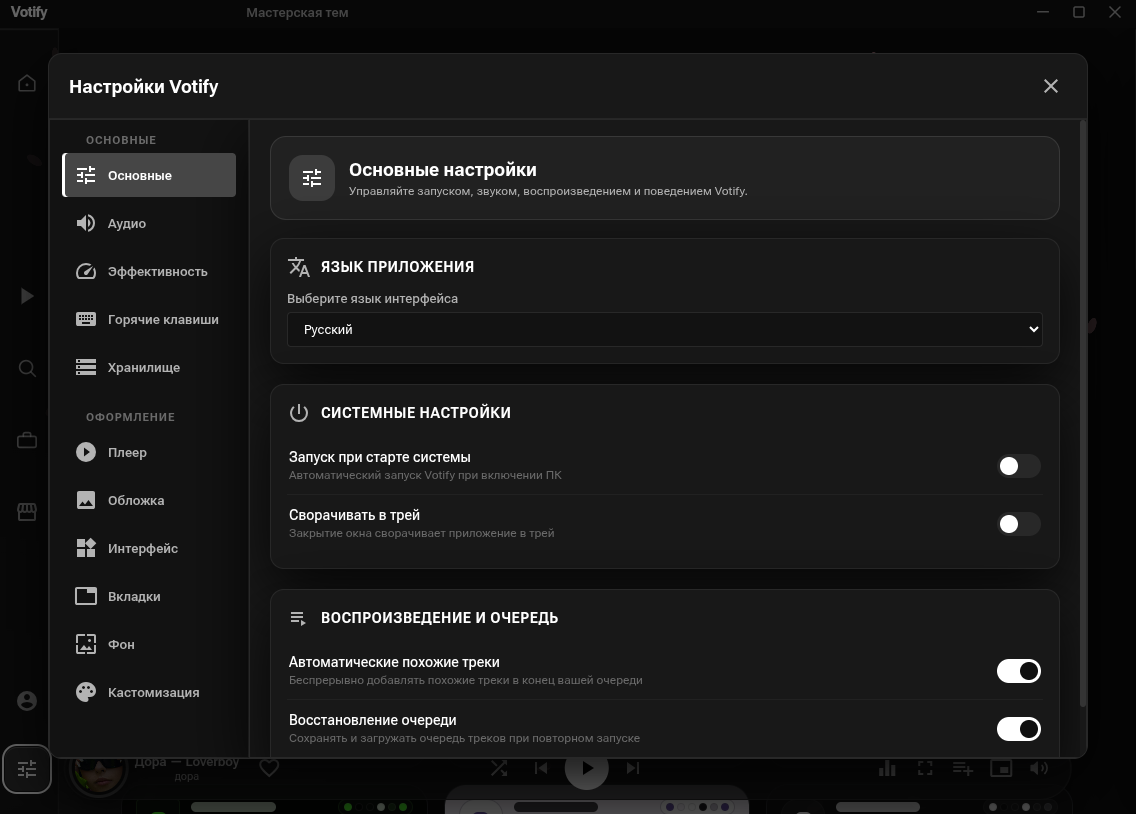Click the store icon in left rail
1136x814 pixels.
pos(27,512)
